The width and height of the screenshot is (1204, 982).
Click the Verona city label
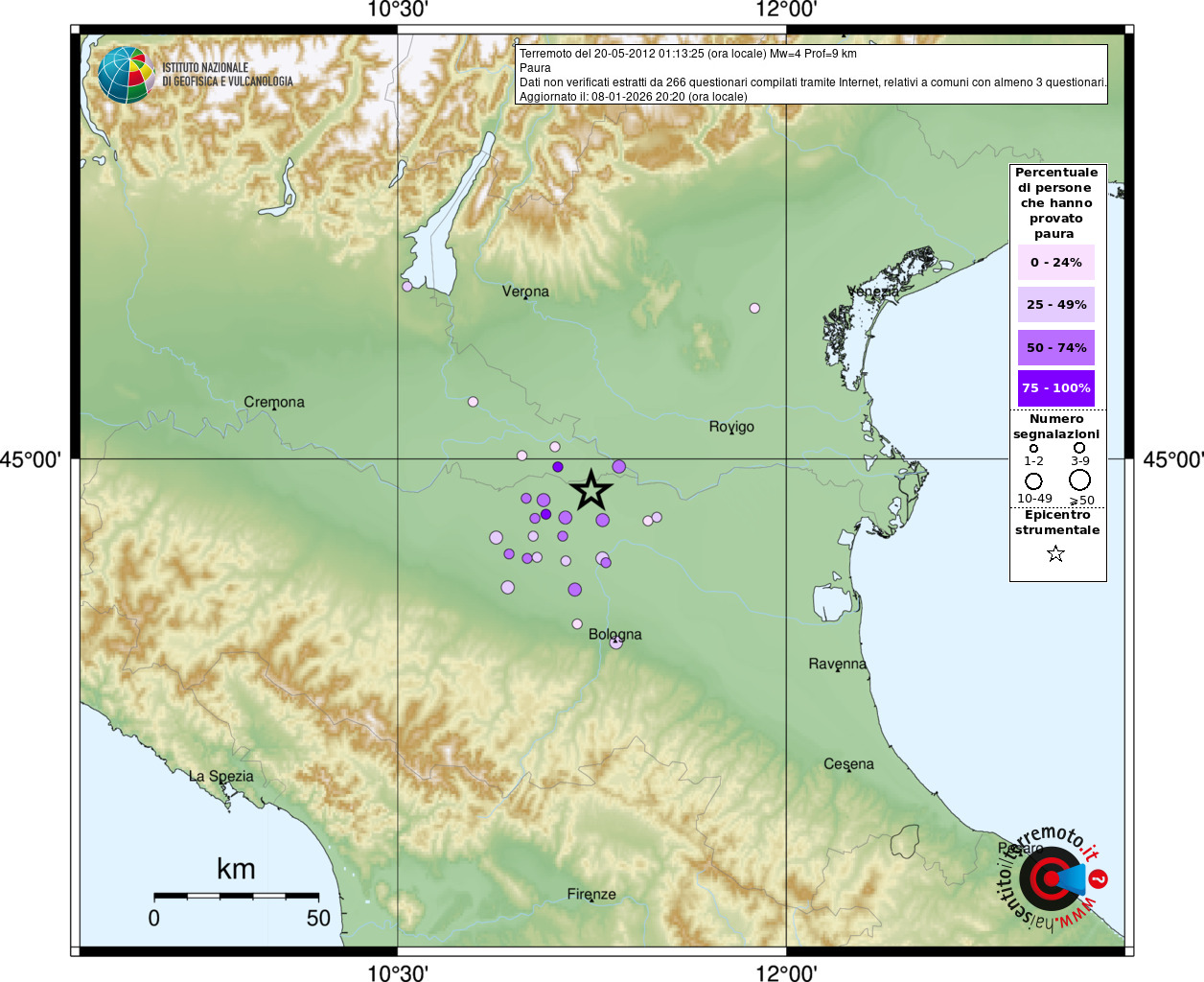(525, 292)
